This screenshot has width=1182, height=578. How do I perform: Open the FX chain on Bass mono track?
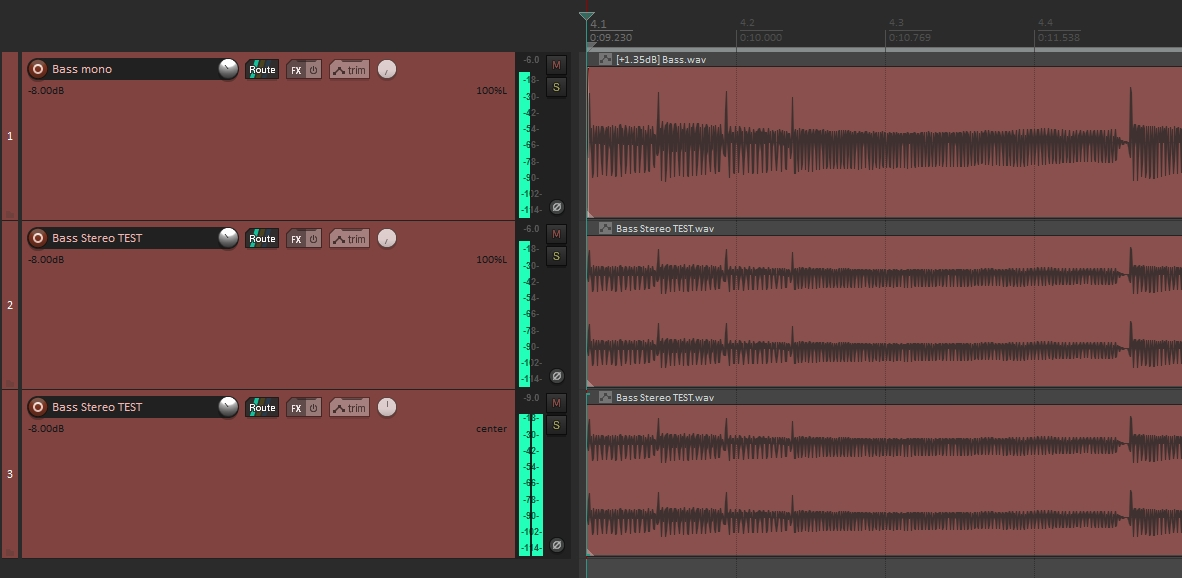296,70
